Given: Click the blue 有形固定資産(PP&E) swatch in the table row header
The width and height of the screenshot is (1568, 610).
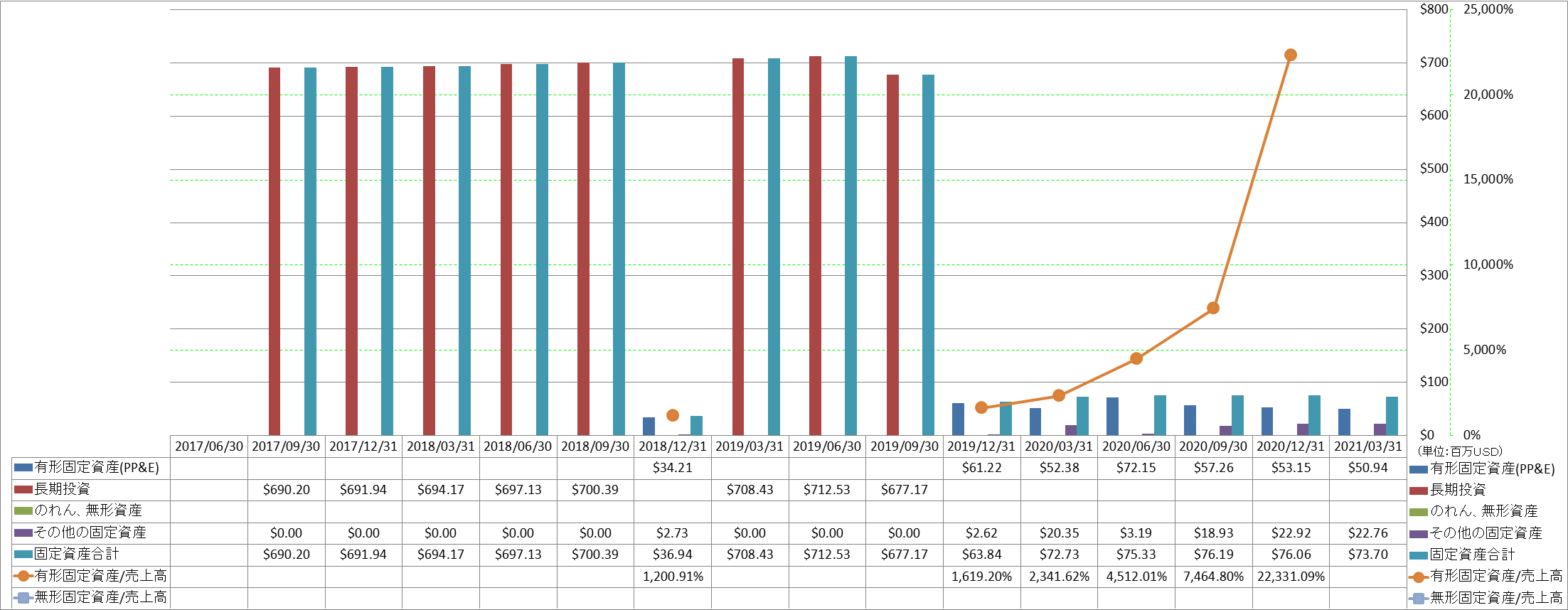Looking at the screenshot, I should 23,468.
